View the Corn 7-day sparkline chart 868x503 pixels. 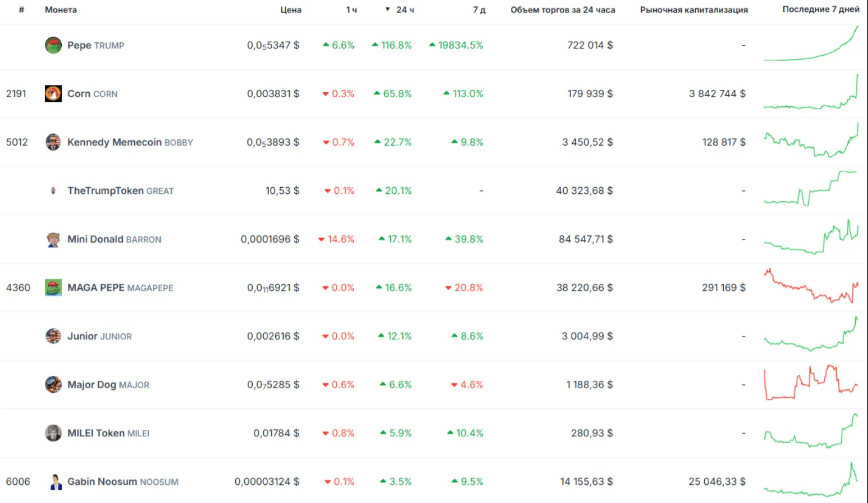point(811,91)
